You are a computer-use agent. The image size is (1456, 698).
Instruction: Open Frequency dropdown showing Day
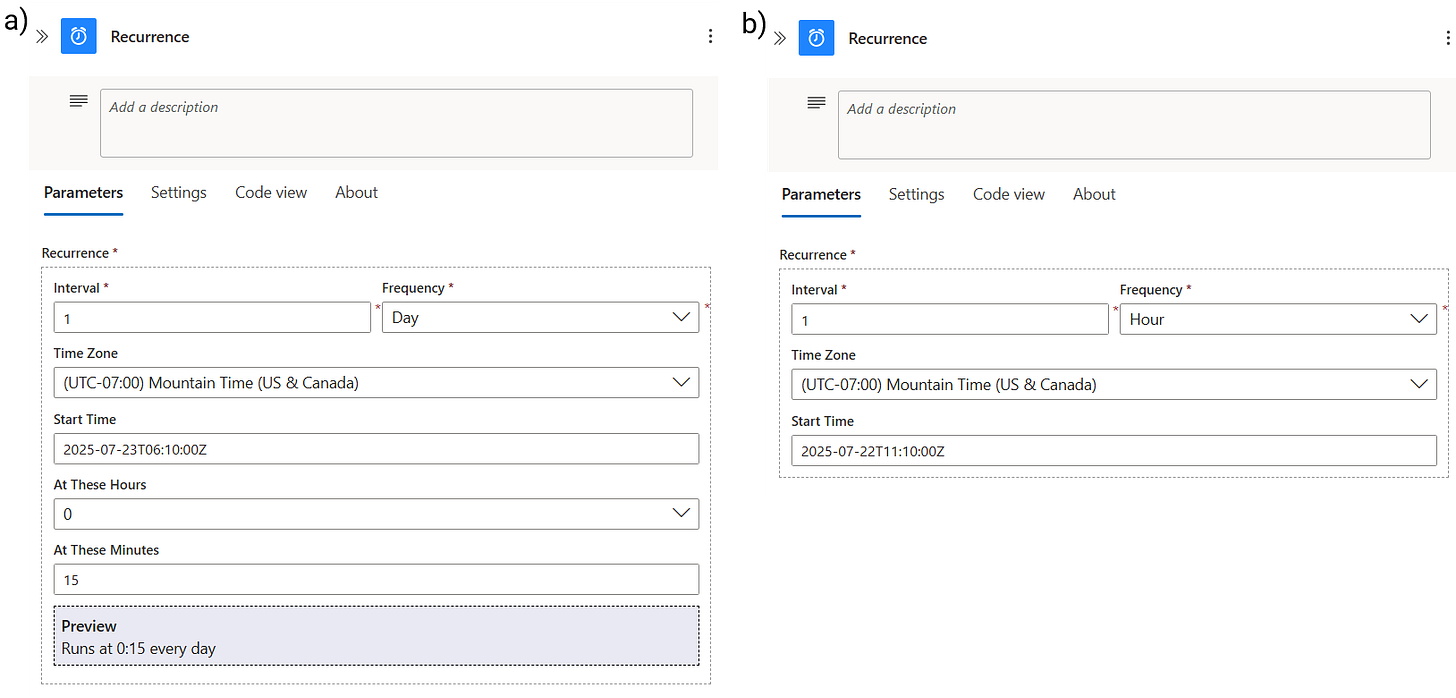540,317
